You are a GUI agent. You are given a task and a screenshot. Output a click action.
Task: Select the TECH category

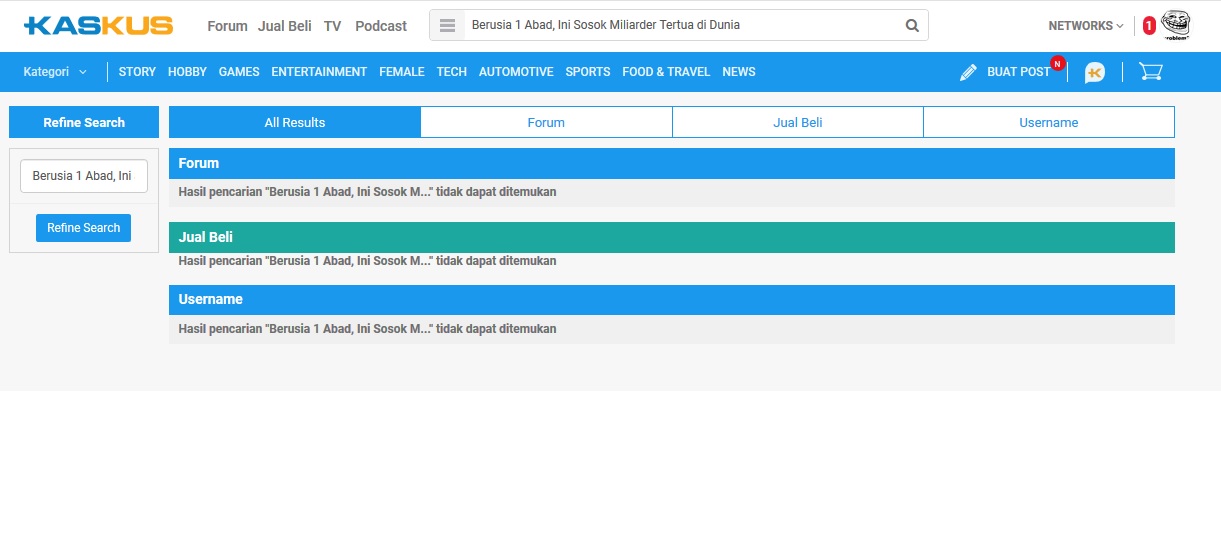452,72
